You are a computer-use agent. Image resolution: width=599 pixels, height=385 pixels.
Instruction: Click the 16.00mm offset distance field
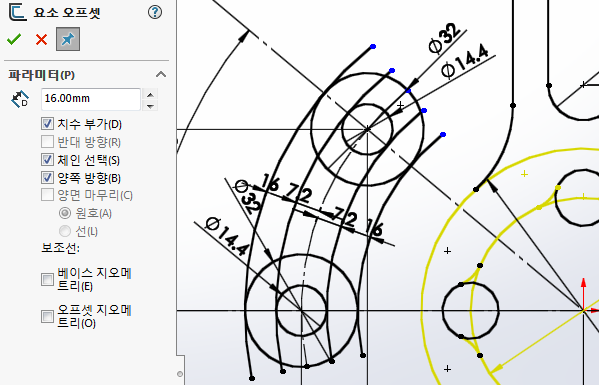[91, 99]
